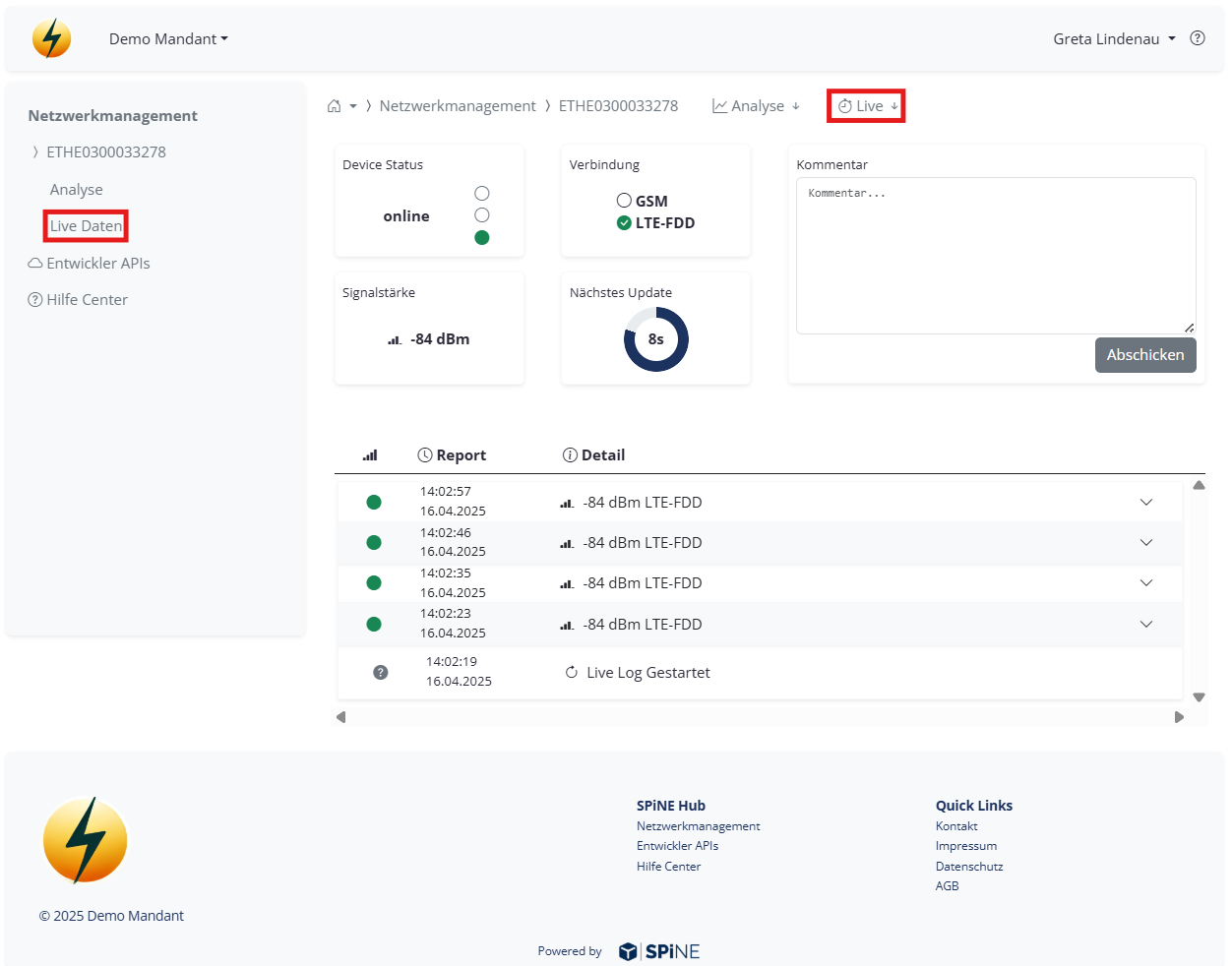
Task: Select Analyse in the sidebar
Action: [x=77, y=190]
